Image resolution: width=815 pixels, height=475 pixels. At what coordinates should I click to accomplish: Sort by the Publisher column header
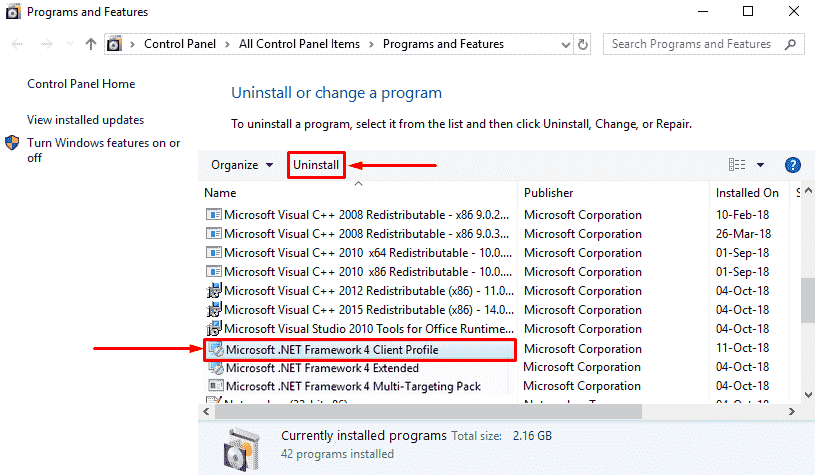click(x=548, y=193)
